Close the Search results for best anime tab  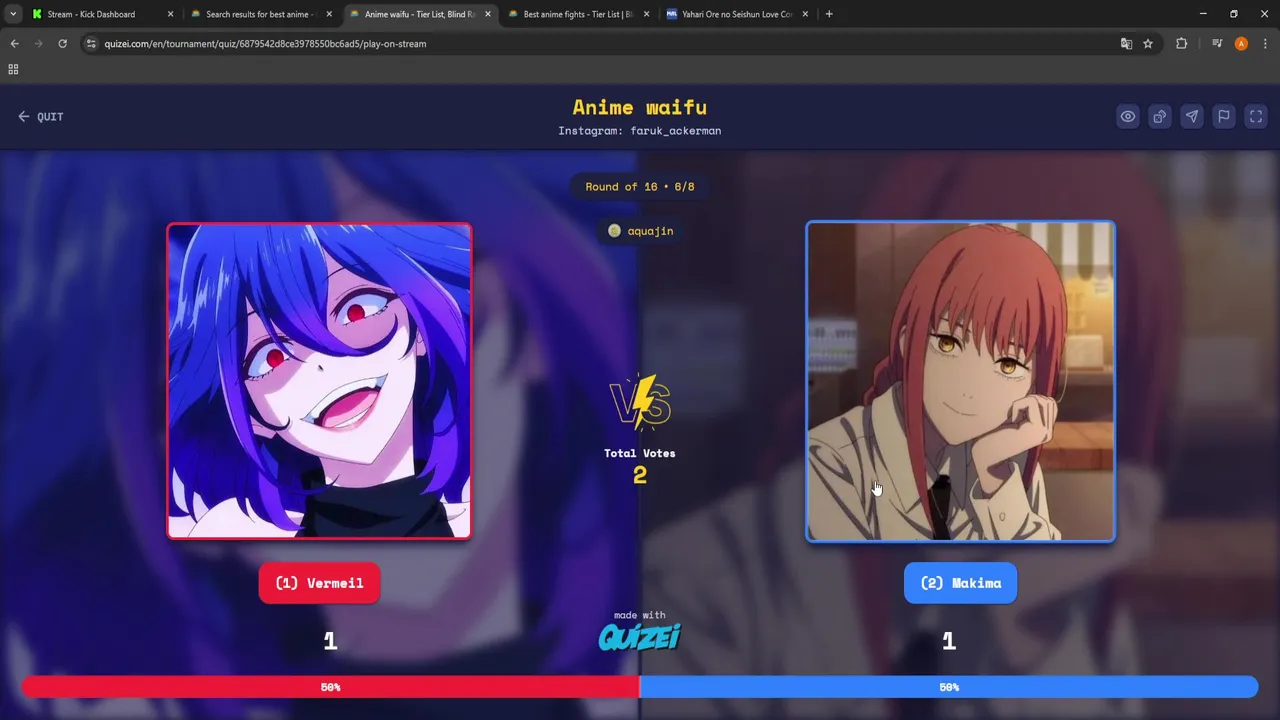point(329,14)
